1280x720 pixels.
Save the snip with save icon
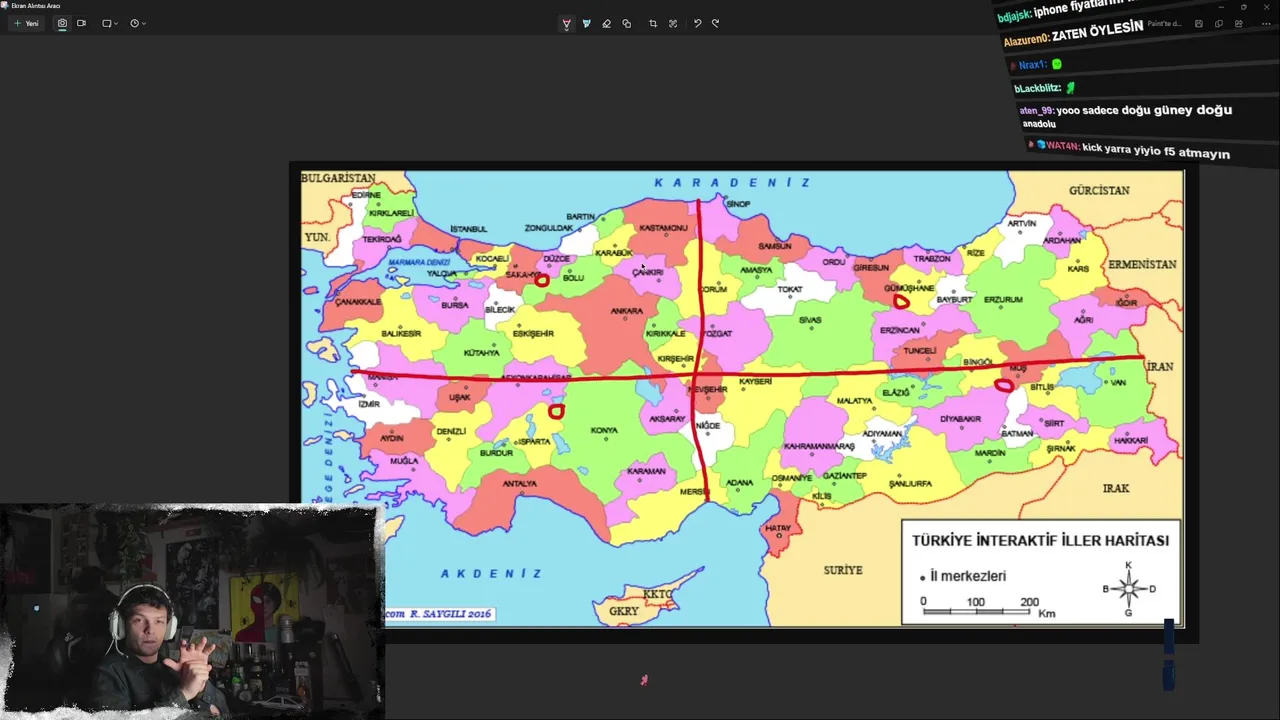1199,23
